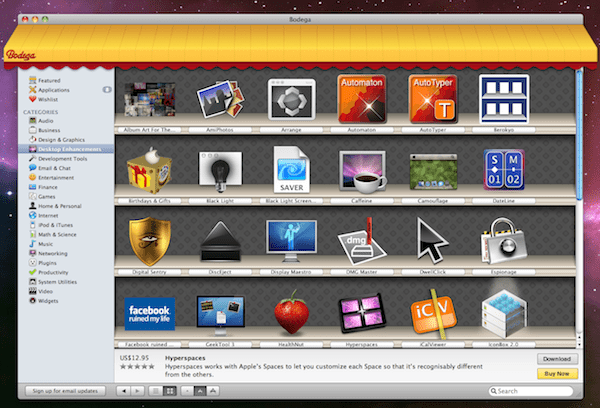This screenshot has height=408, width=600.
Task: Rate Hyperspaces with the star rating
Action: click(137, 367)
